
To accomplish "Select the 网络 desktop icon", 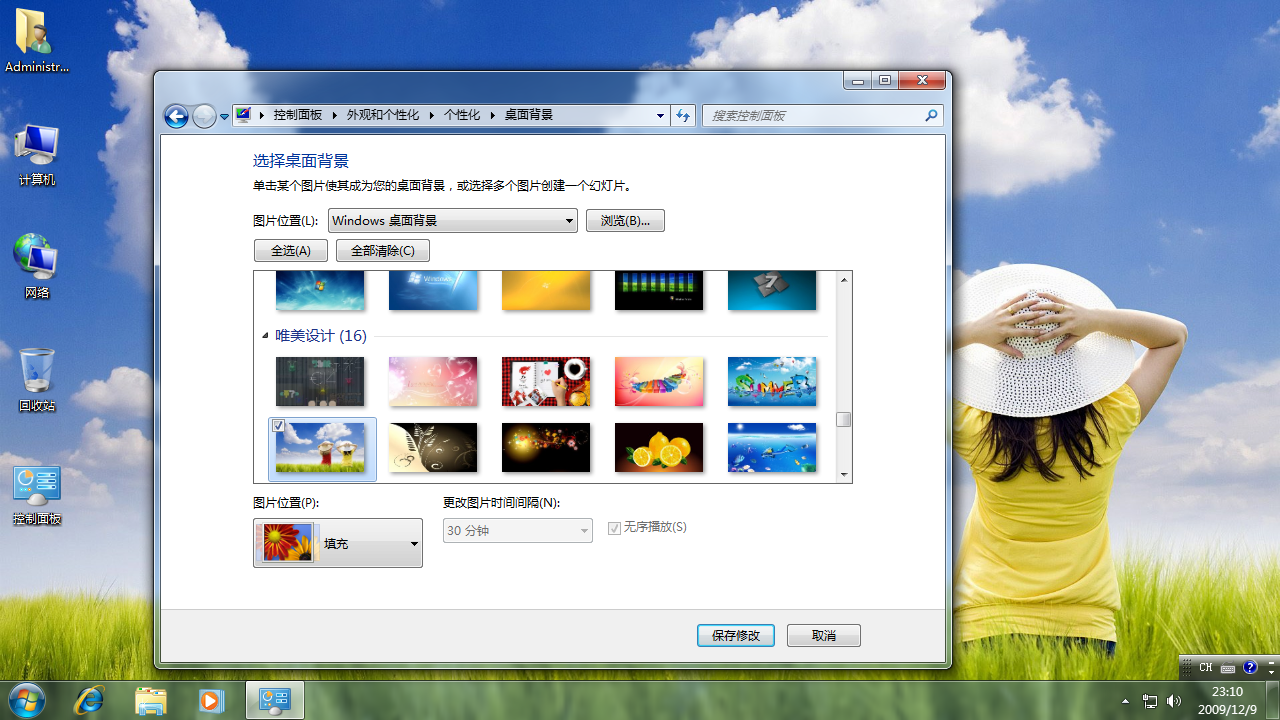I will point(37,268).
